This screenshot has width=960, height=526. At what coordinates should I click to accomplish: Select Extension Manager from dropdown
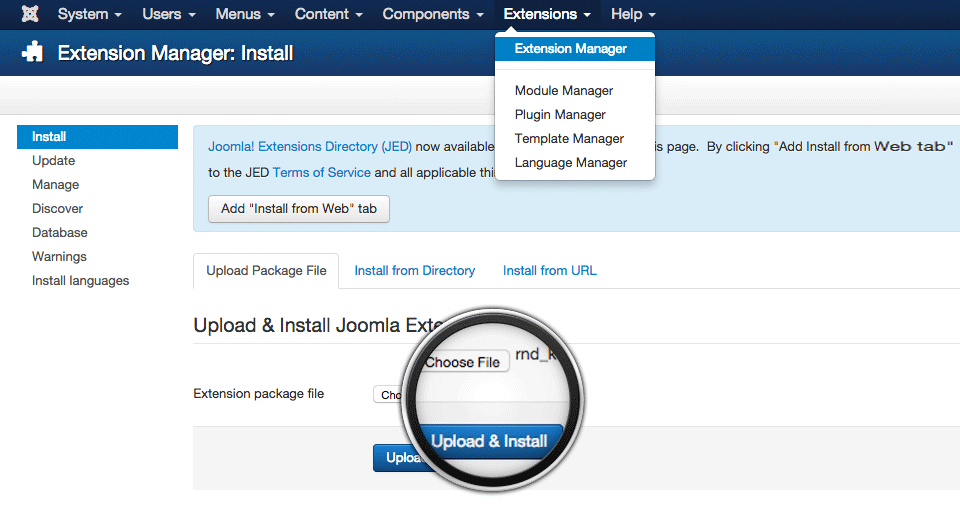574,48
